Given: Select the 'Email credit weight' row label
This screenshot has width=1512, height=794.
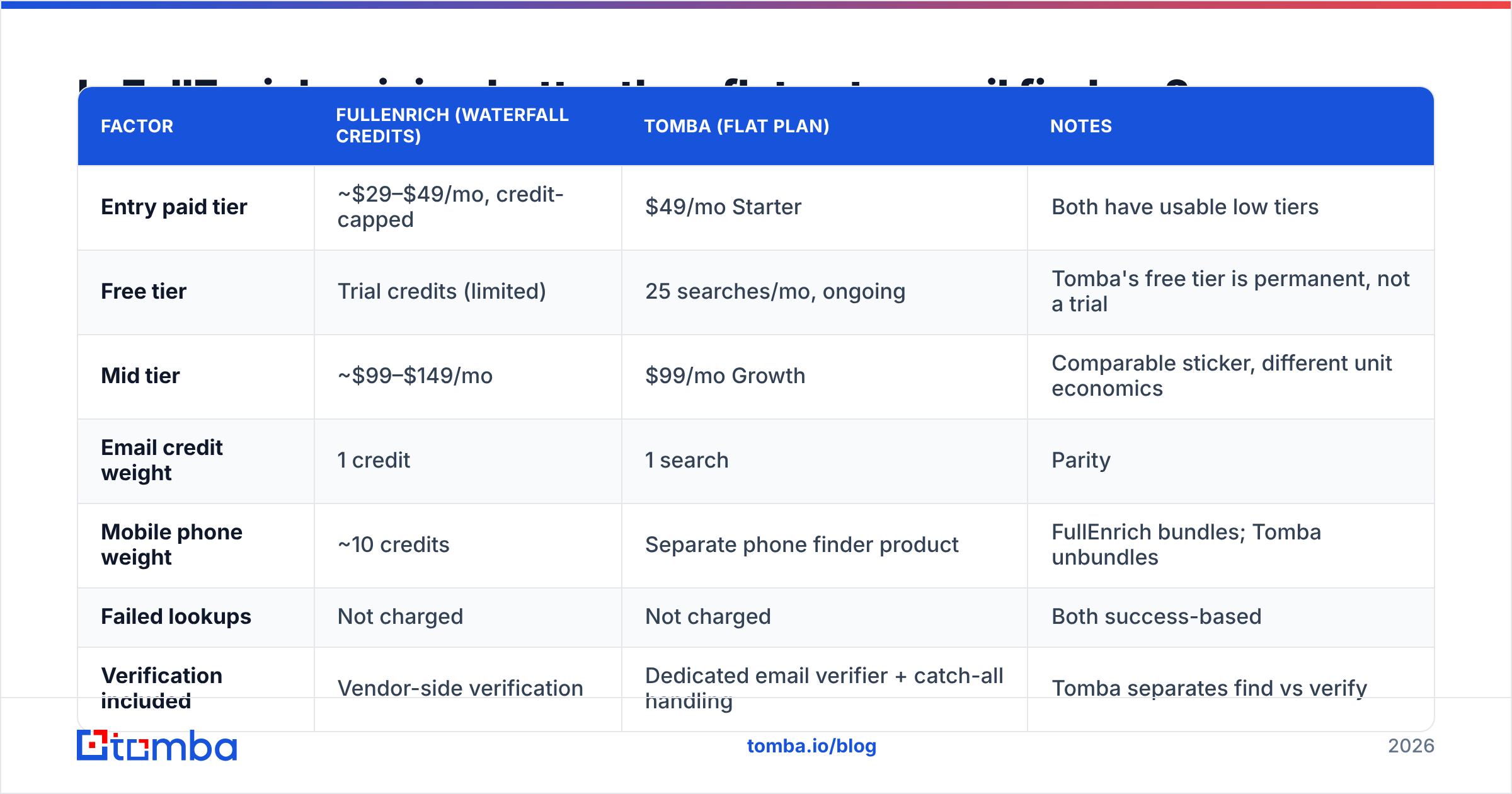Looking at the screenshot, I should [x=162, y=460].
